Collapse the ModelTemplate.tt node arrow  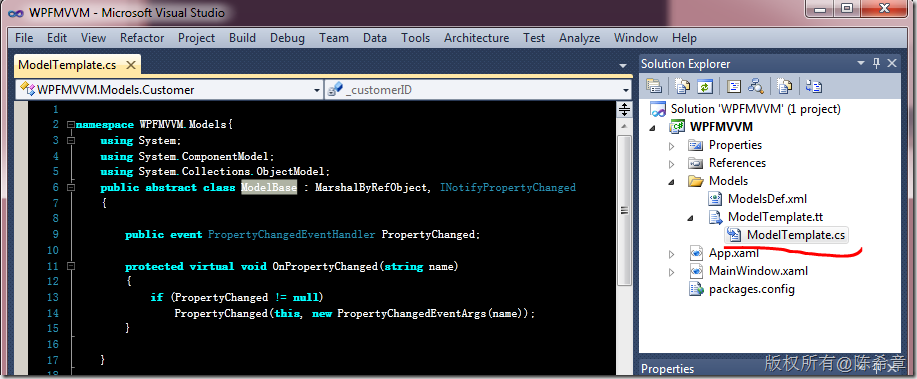(690, 218)
